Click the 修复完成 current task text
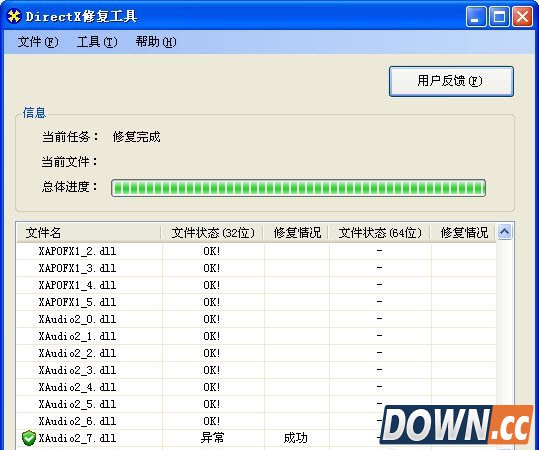The height and width of the screenshot is (450, 539). (136, 137)
